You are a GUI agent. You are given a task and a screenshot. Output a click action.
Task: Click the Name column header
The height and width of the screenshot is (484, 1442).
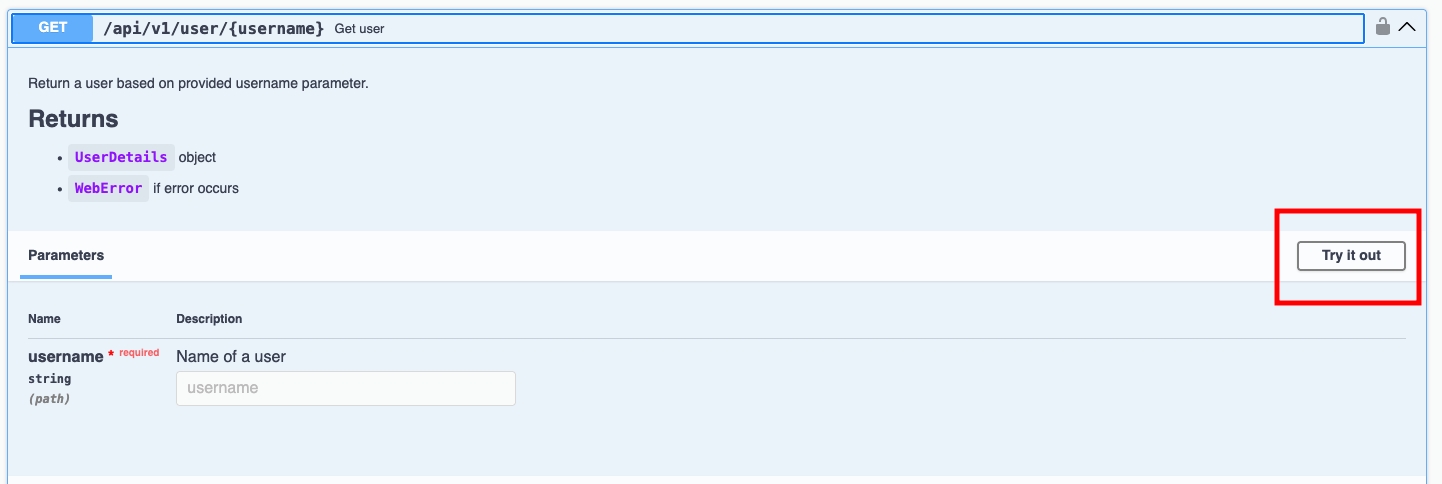point(44,319)
